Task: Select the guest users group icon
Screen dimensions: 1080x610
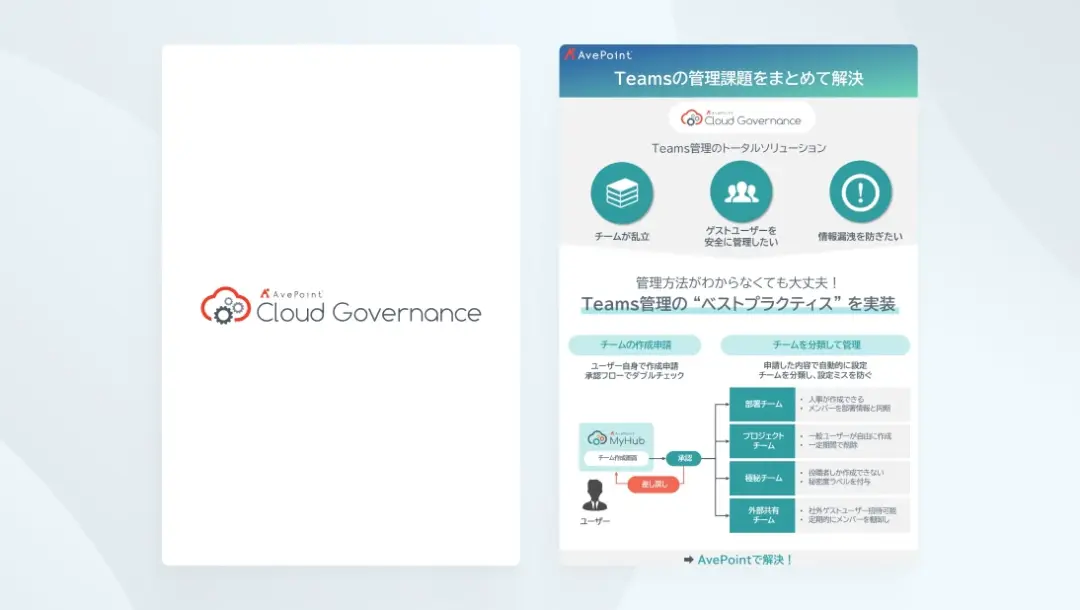Action: 741,192
